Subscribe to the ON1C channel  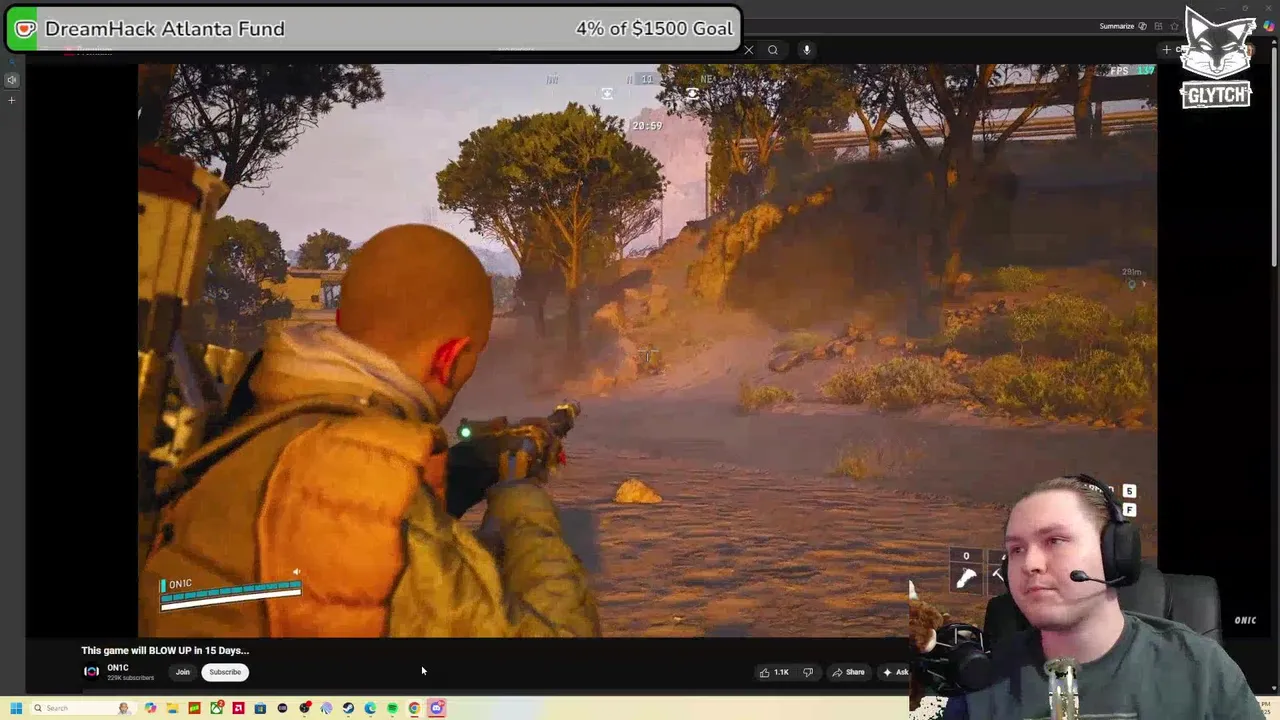[225, 672]
